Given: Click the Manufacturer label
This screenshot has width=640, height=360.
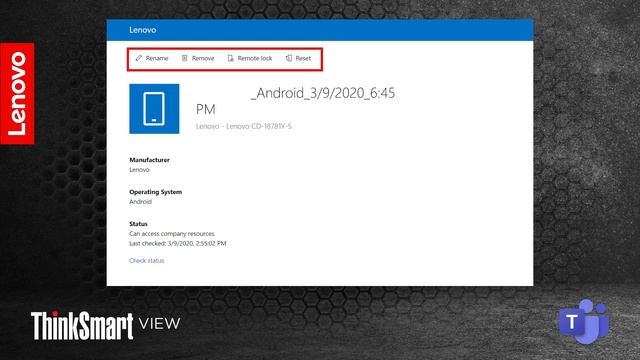Looking at the screenshot, I should pyautogui.click(x=149, y=160).
